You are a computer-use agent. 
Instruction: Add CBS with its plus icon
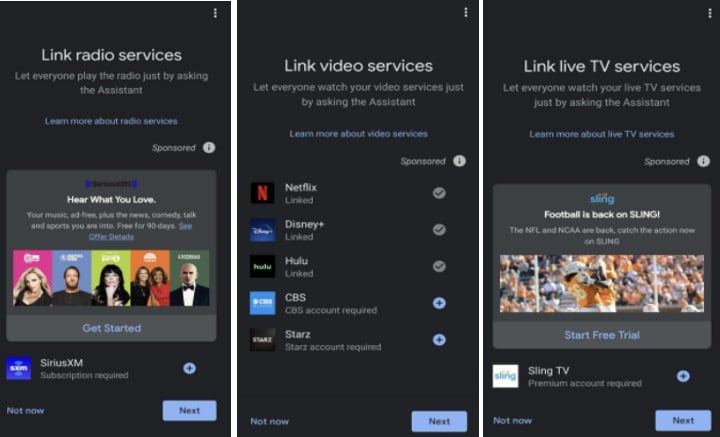click(x=439, y=303)
